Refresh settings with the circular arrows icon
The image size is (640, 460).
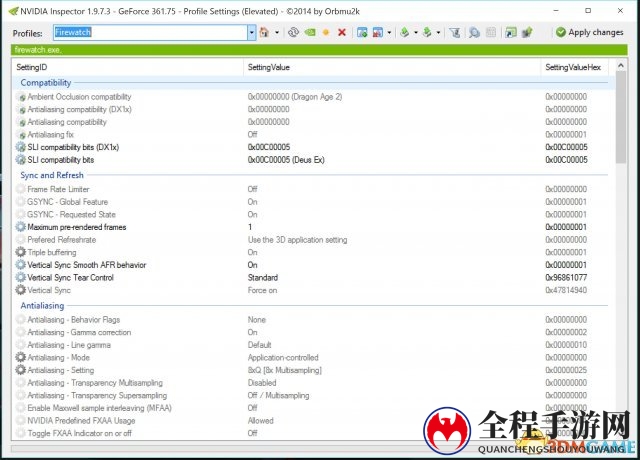tap(293, 32)
